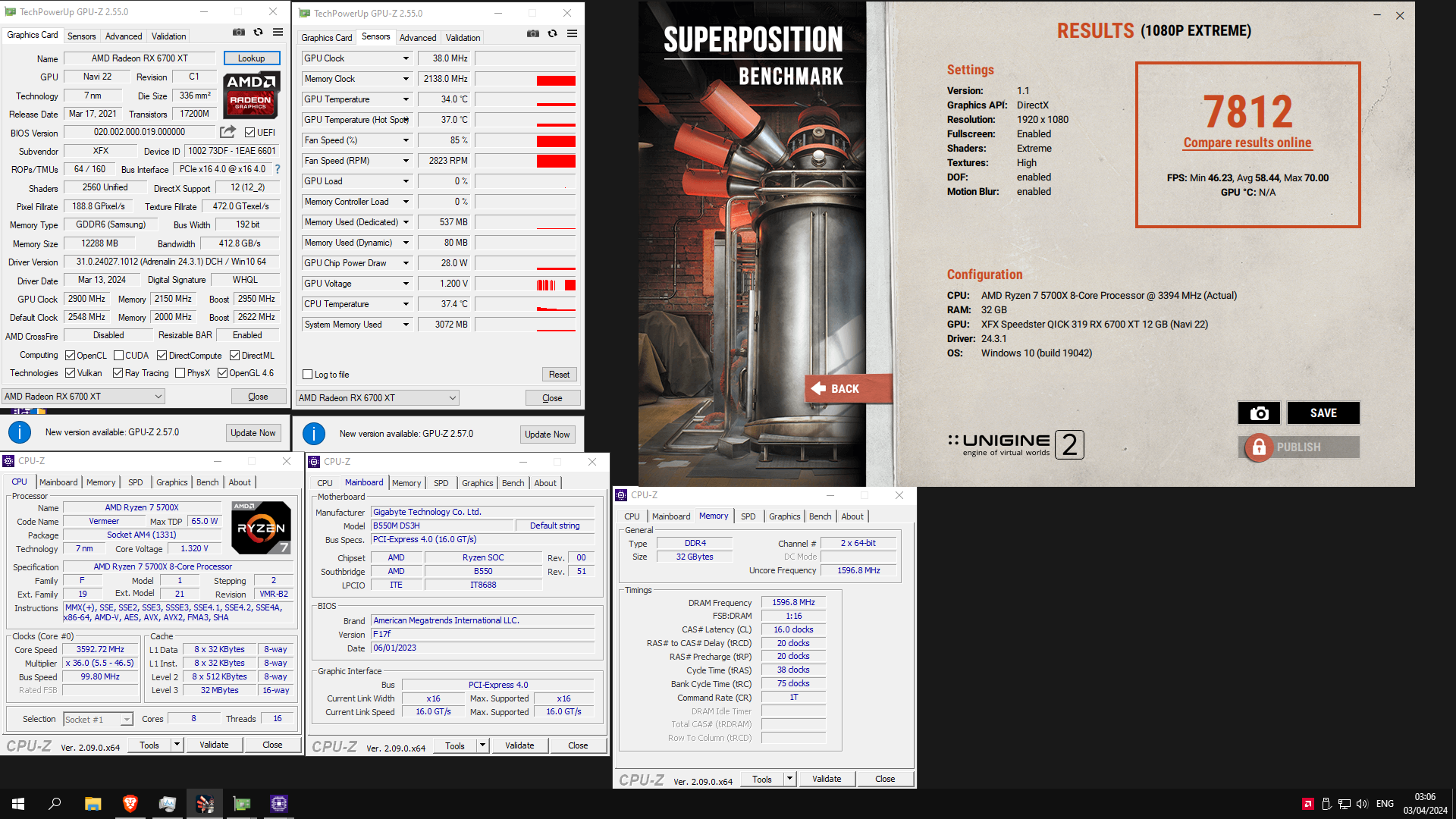Screen dimensions: 1456x819
Task: Click camera screenshot button in Superposition results
Action: [1259, 413]
